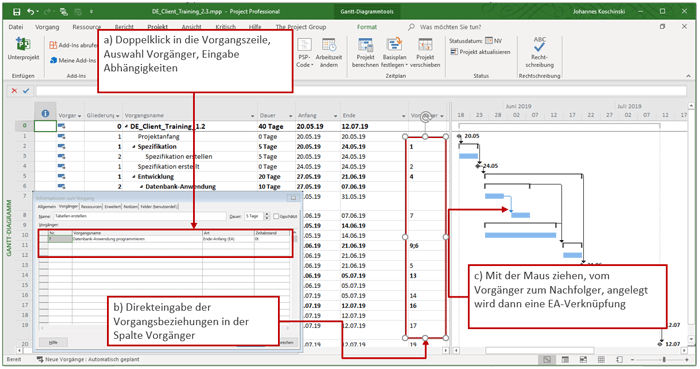Click Was möchten Sie tun search box
The width and height of the screenshot is (700, 369).
(450, 27)
